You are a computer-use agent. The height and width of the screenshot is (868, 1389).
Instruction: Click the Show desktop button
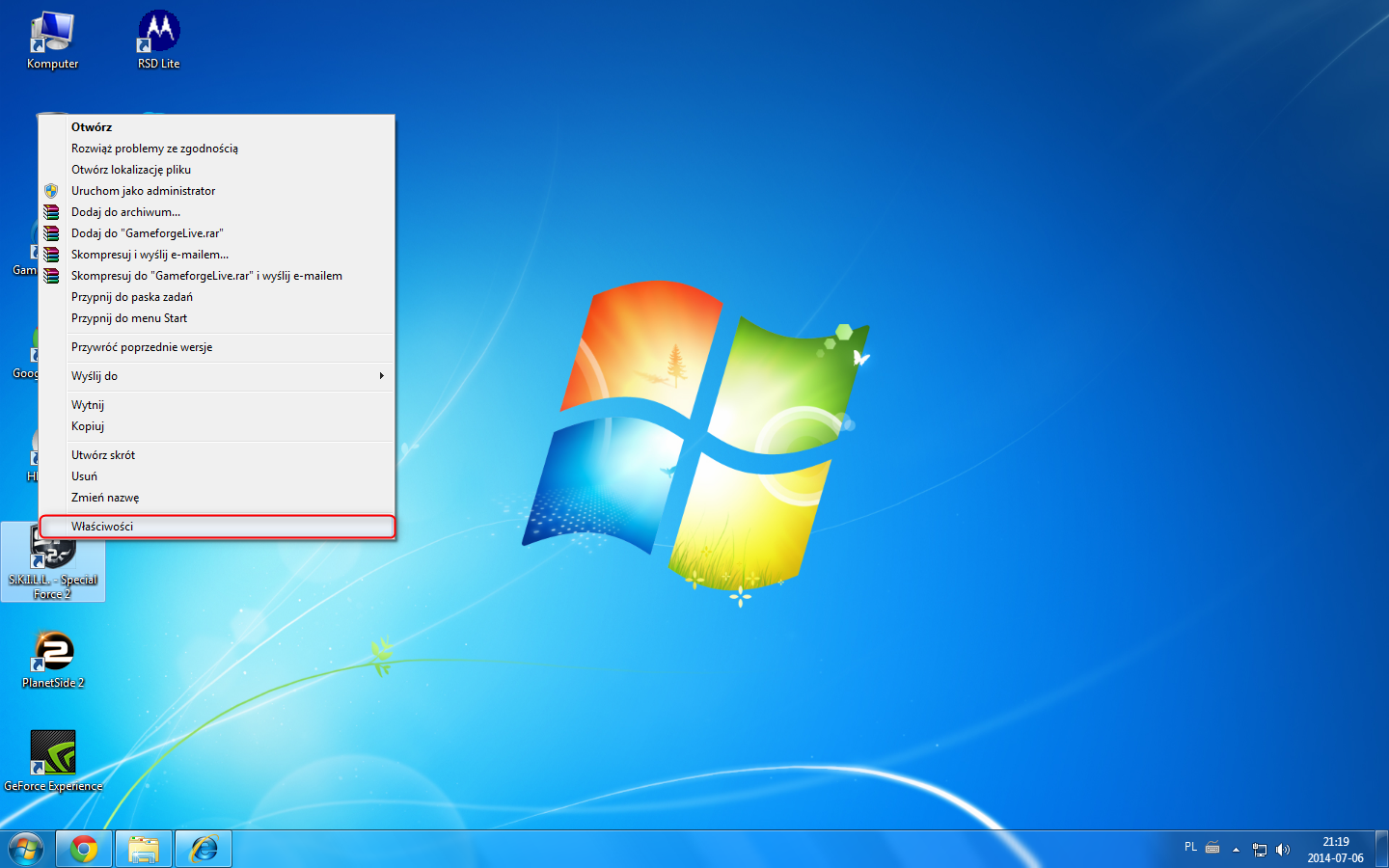point(1381,849)
